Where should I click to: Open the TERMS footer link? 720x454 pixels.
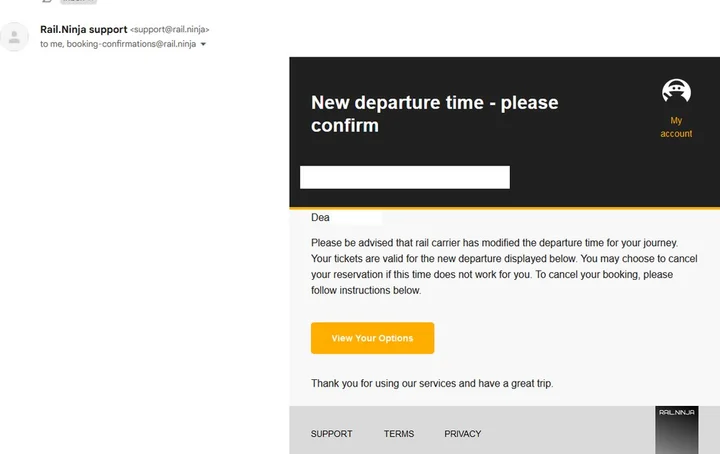pyautogui.click(x=399, y=434)
